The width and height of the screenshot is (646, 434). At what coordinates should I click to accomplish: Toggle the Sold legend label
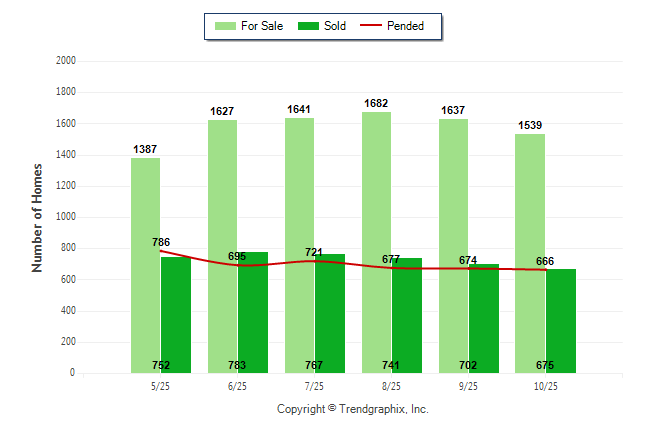335,26
